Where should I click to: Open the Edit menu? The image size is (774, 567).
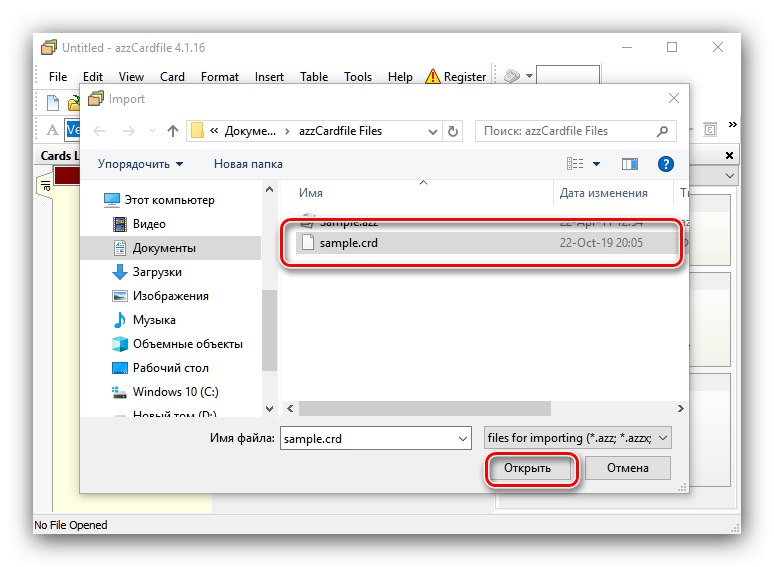pos(93,77)
